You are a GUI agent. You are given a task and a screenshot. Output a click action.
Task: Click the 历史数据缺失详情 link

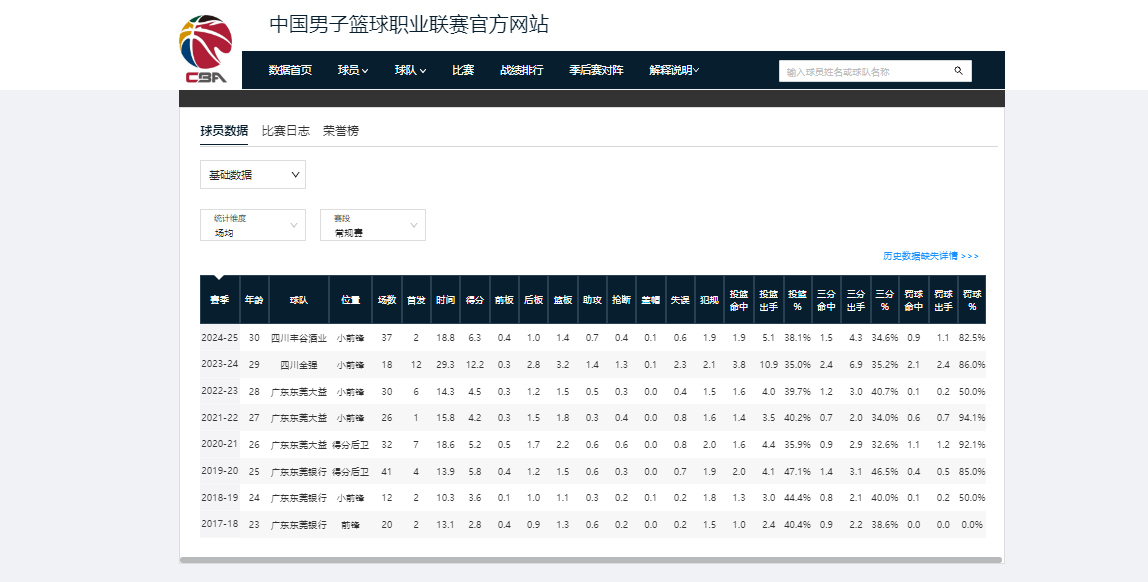coord(930,256)
